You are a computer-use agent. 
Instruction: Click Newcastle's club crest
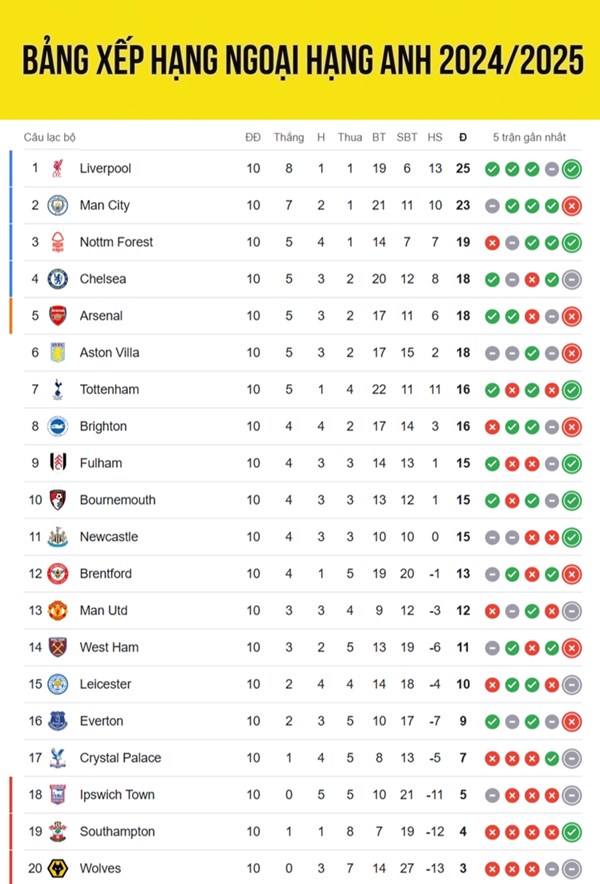(58, 537)
